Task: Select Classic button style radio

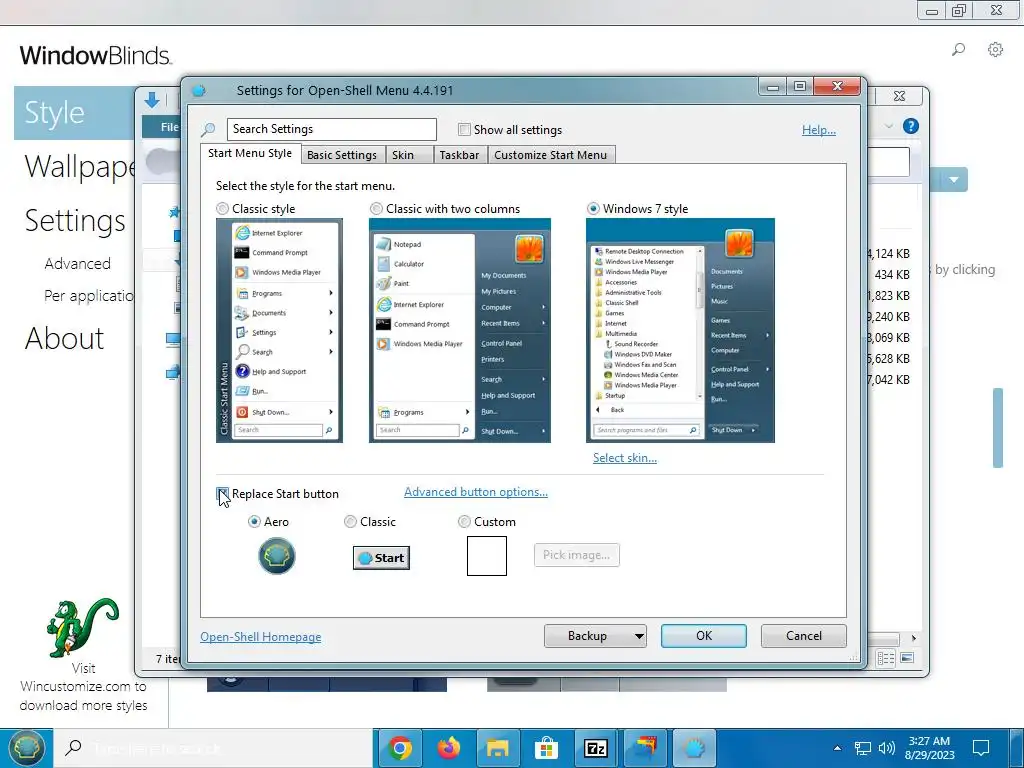Action: [x=350, y=521]
